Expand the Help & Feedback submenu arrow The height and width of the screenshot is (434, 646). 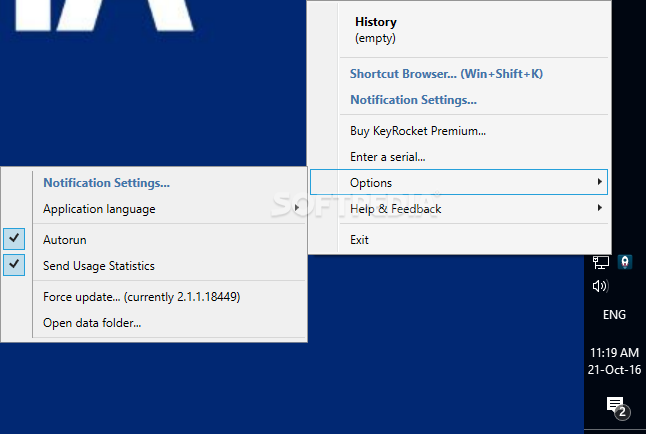click(600, 208)
